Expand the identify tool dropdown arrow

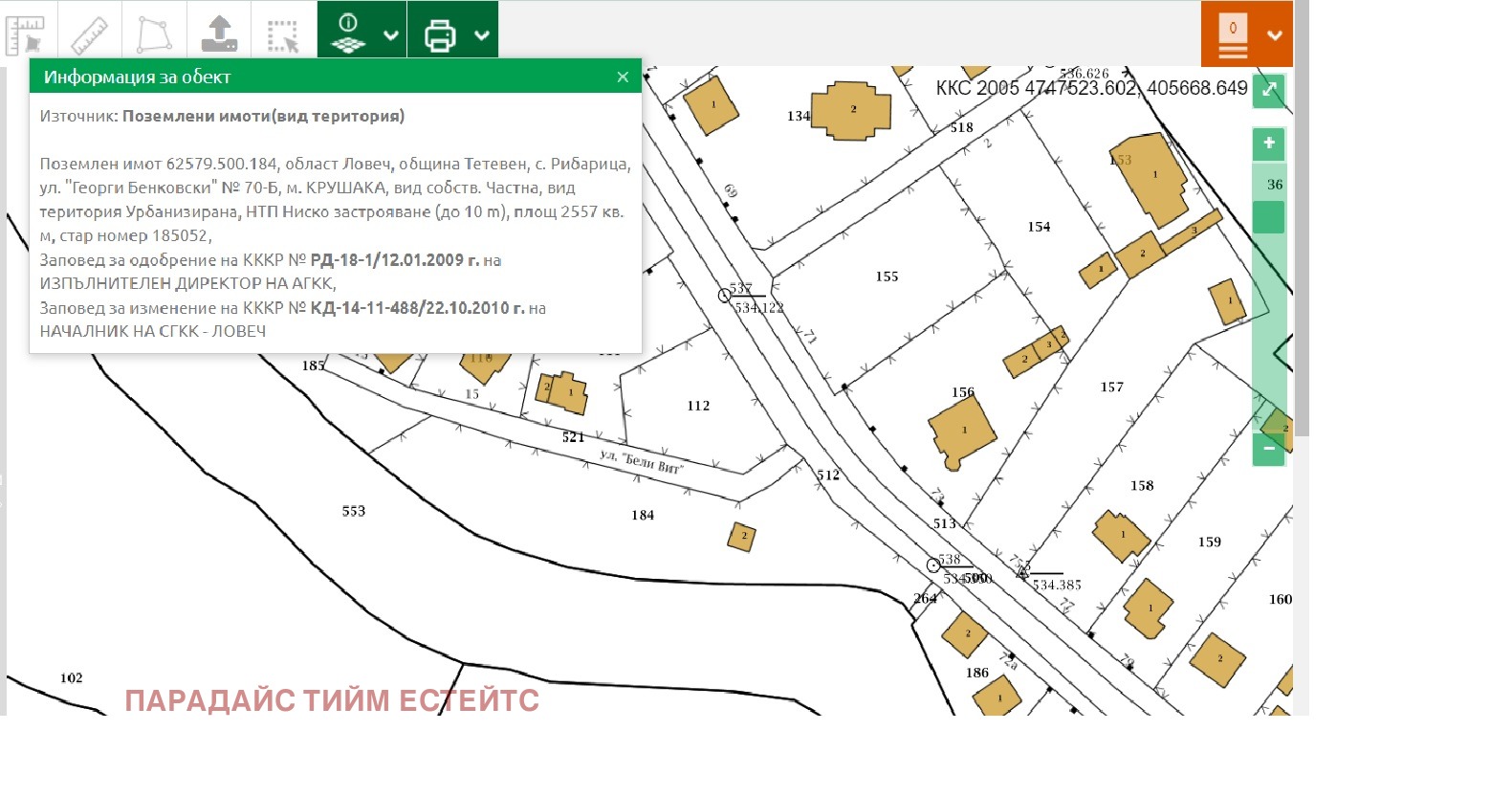[391, 35]
